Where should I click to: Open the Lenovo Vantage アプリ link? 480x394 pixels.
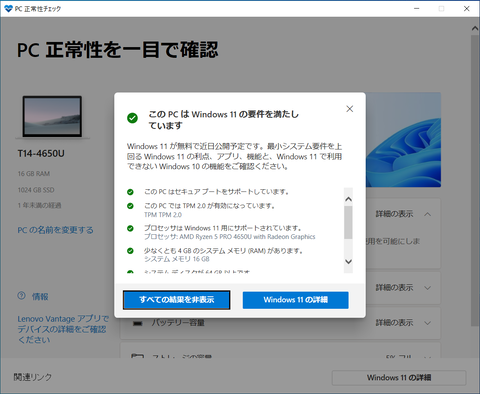click(x=63, y=329)
